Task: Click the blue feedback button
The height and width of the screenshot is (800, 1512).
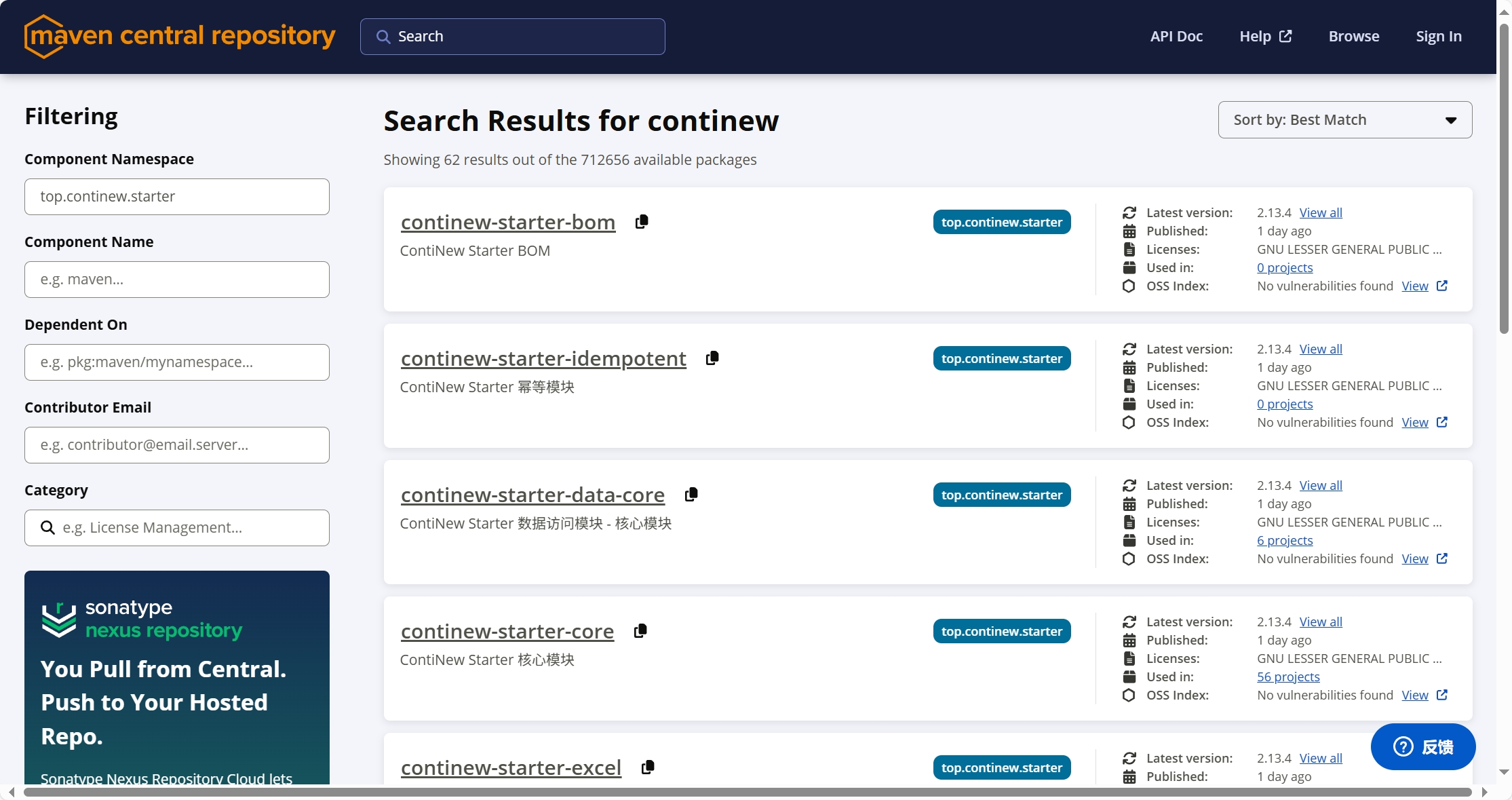Action: pyautogui.click(x=1423, y=746)
